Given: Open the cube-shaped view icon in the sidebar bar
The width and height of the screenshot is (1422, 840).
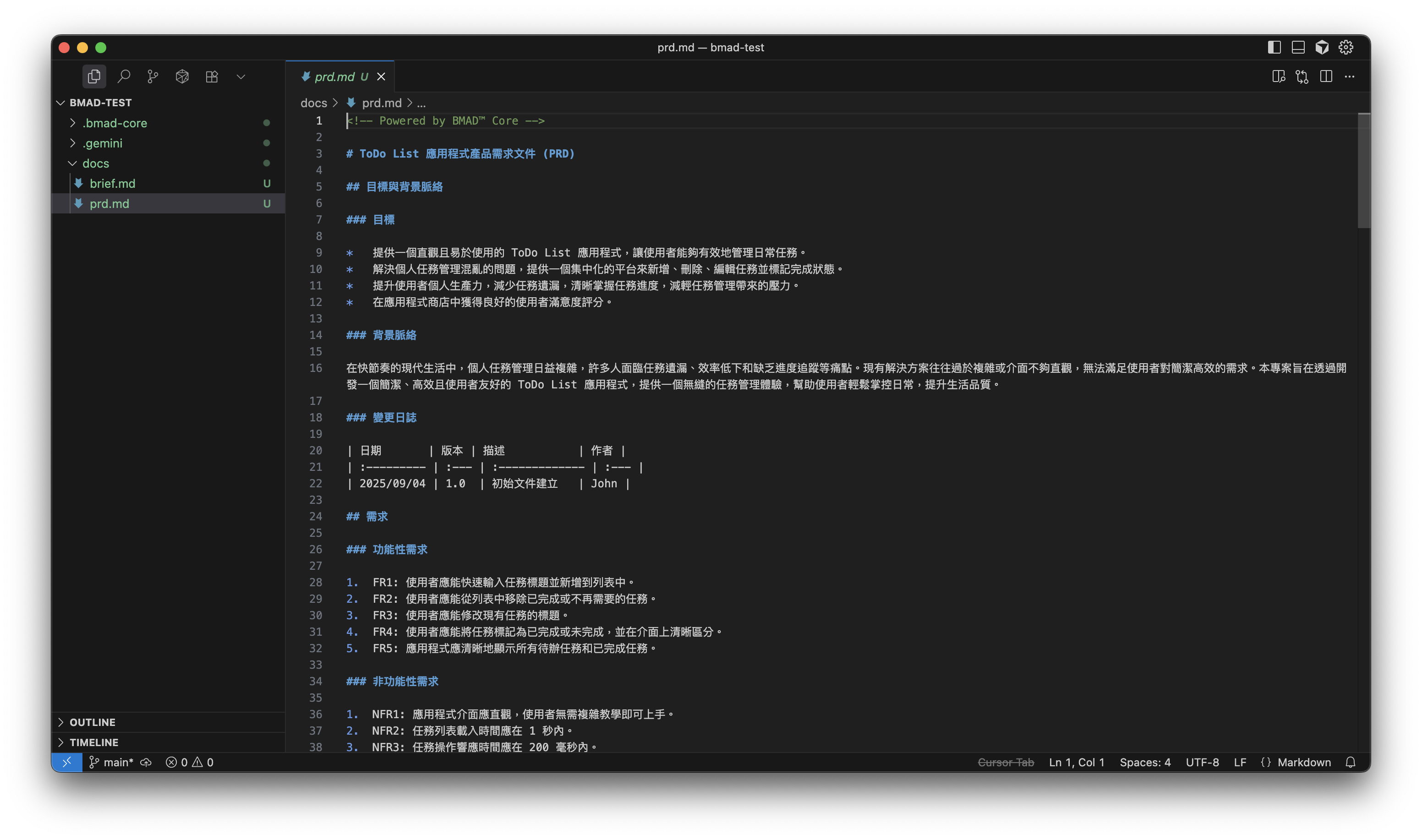Looking at the screenshot, I should click(182, 76).
